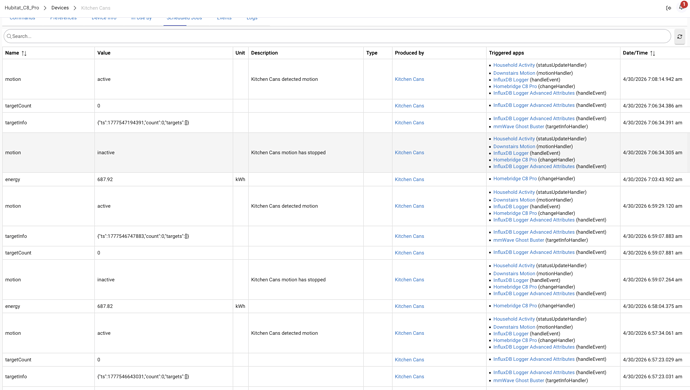Switch to the Events tab

pyautogui.click(x=224, y=18)
